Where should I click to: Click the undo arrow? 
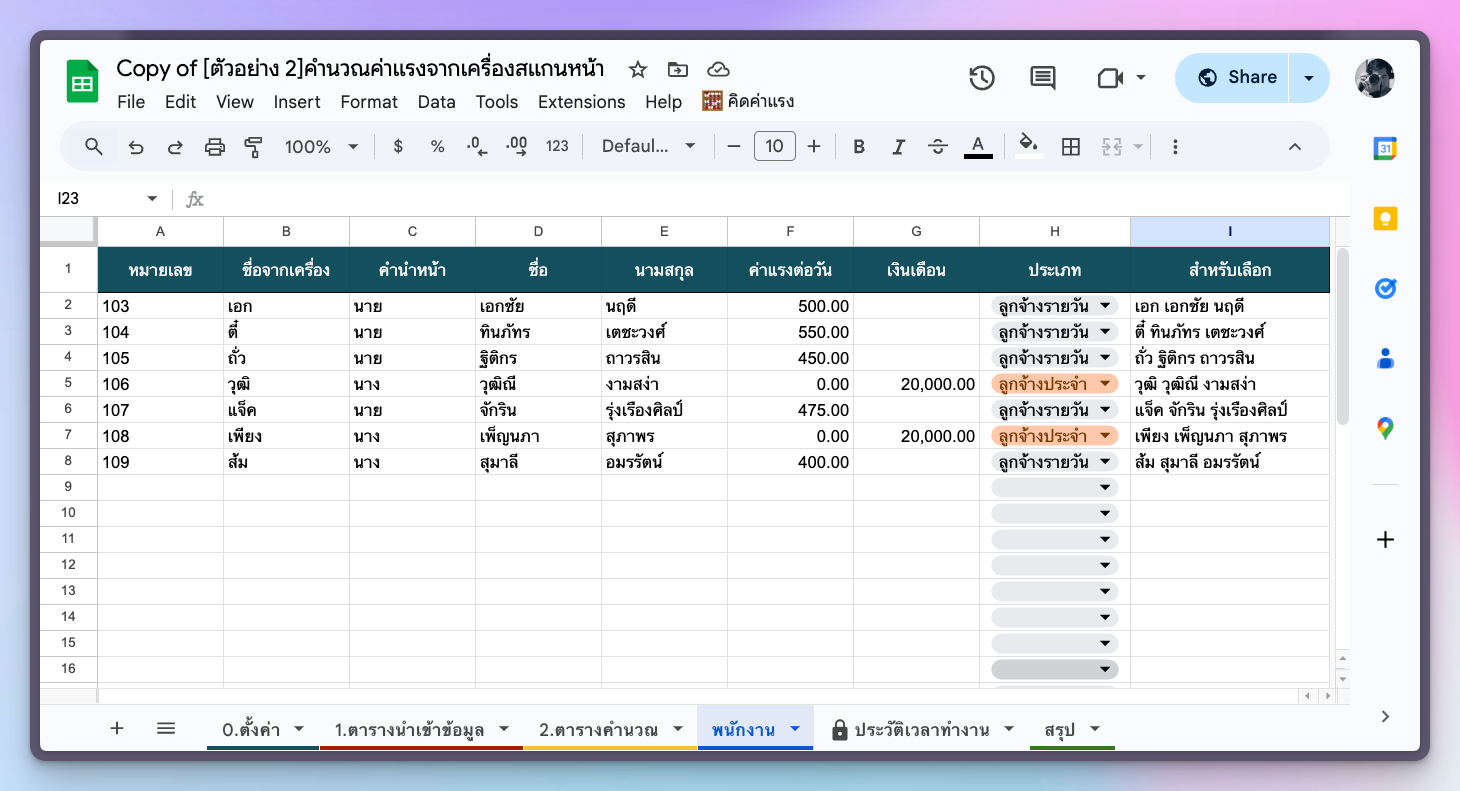136,146
